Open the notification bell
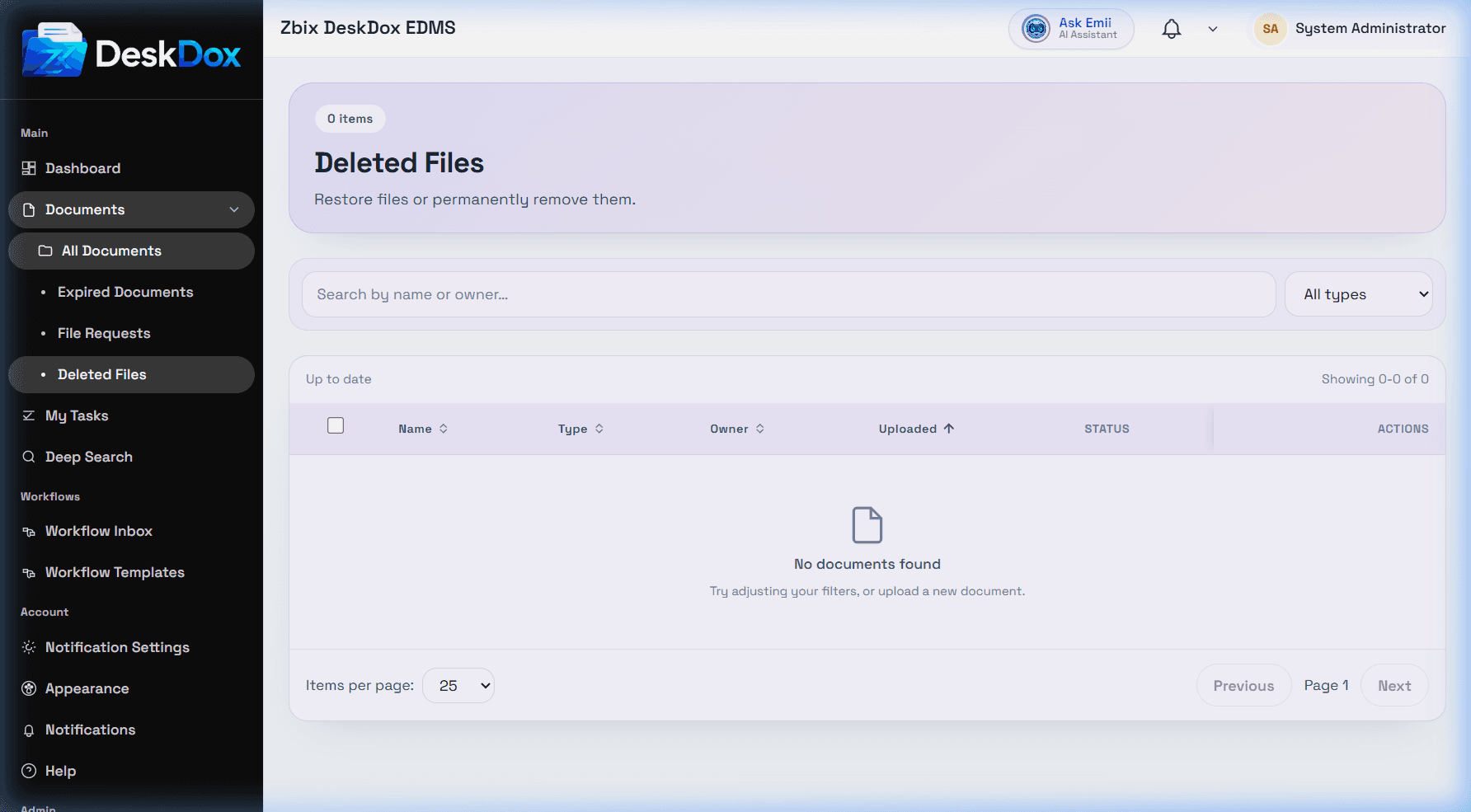1471x812 pixels. point(1171,29)
